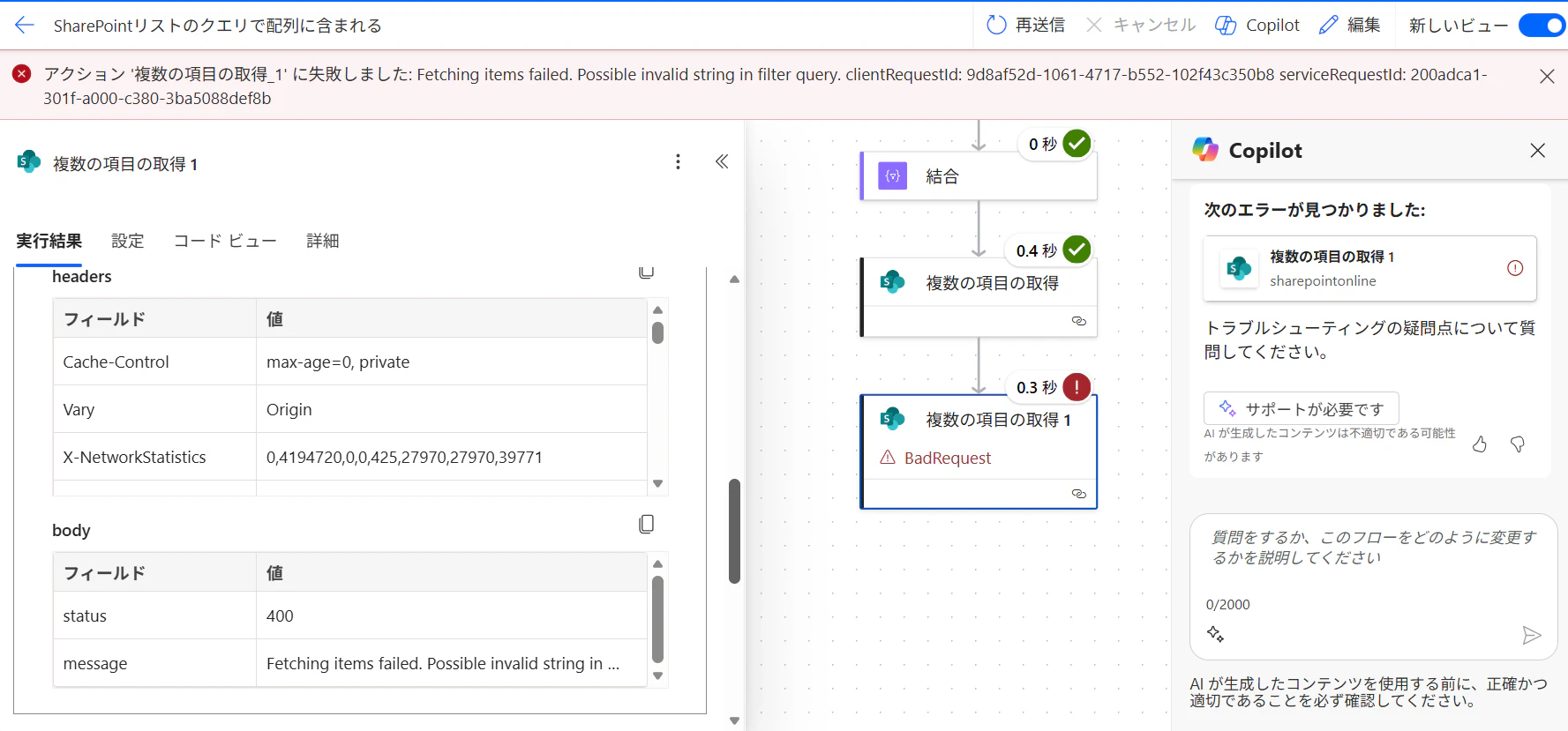Click the max-age=0, private value
This screenshot has width=1568, height=731.
click(338, 362)
